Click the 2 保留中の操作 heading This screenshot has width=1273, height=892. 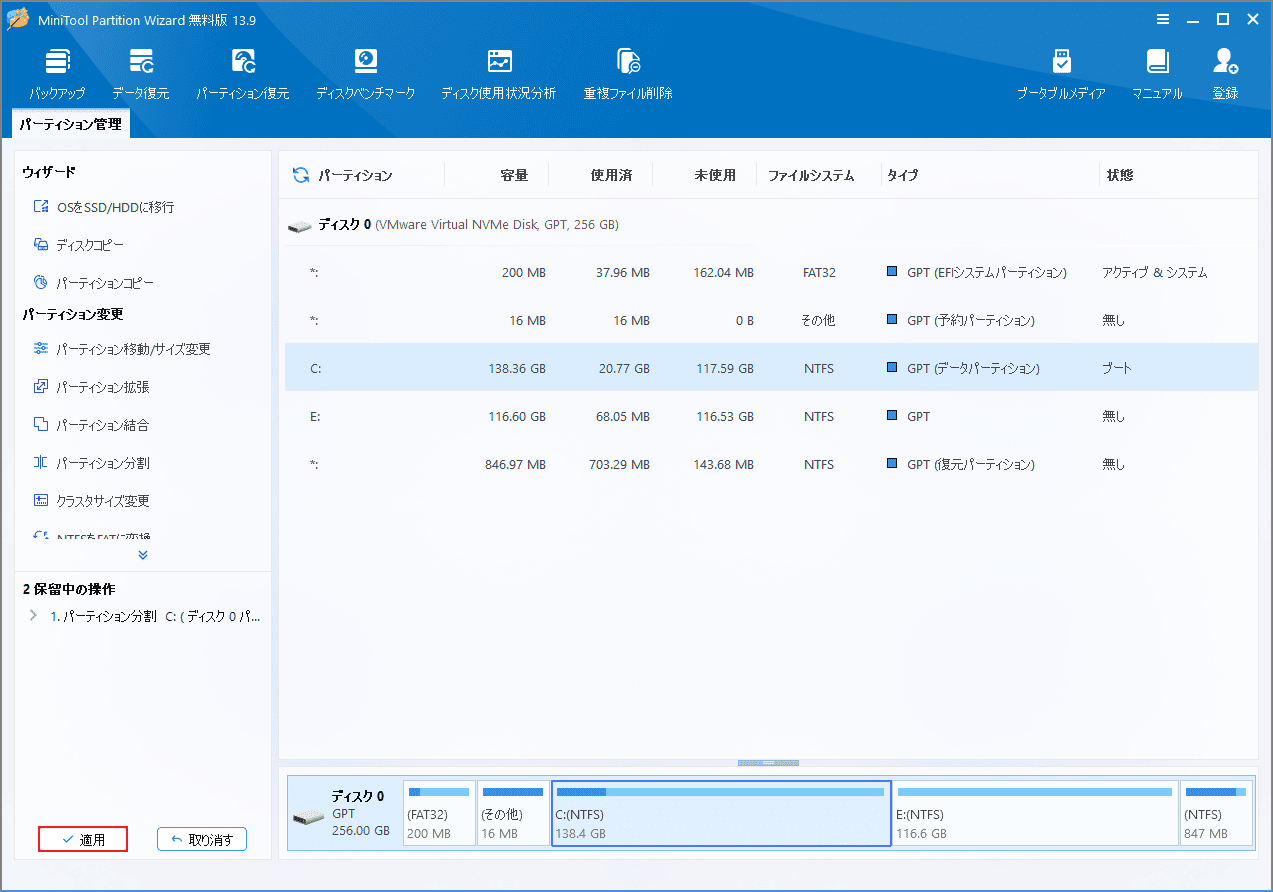point(69,589)
